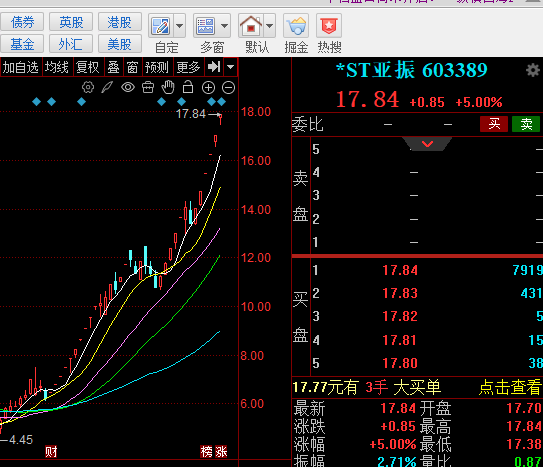Click the red 买 buy button
Screen dimensions: 543x467
(494, 124)
